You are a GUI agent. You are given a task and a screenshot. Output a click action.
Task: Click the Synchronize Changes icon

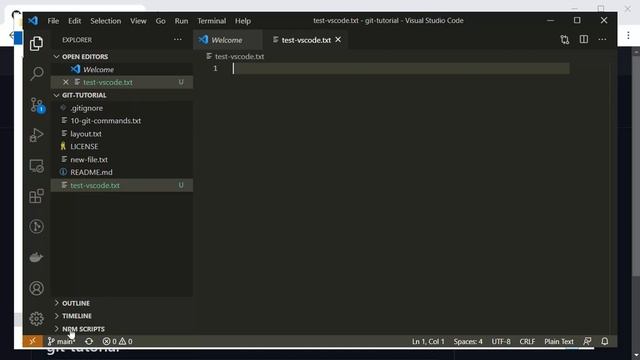[x=89, y=341]
